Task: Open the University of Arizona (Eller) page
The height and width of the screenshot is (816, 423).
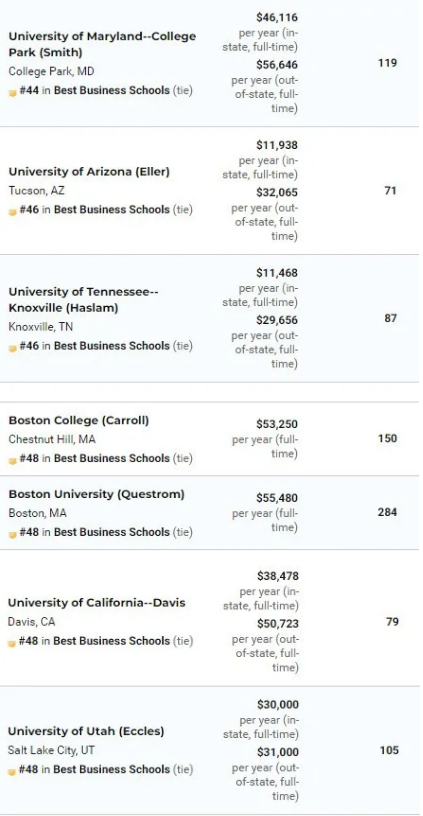Action: pyautogui.click(x=89, y=172)
